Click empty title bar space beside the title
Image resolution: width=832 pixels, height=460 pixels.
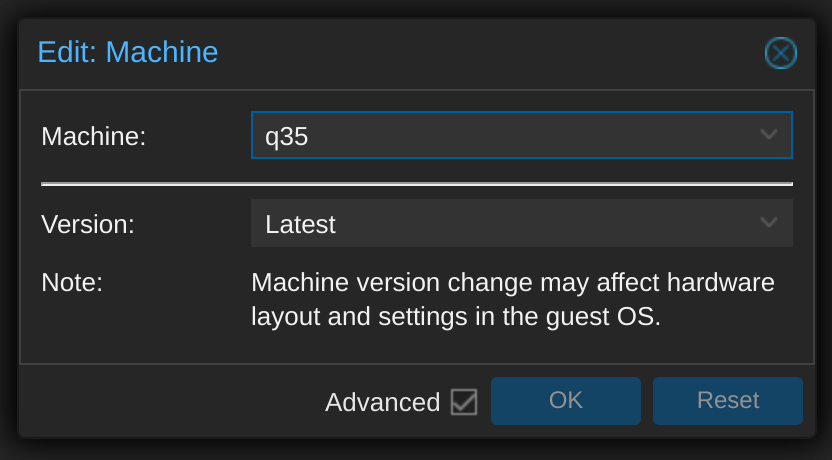480,52
